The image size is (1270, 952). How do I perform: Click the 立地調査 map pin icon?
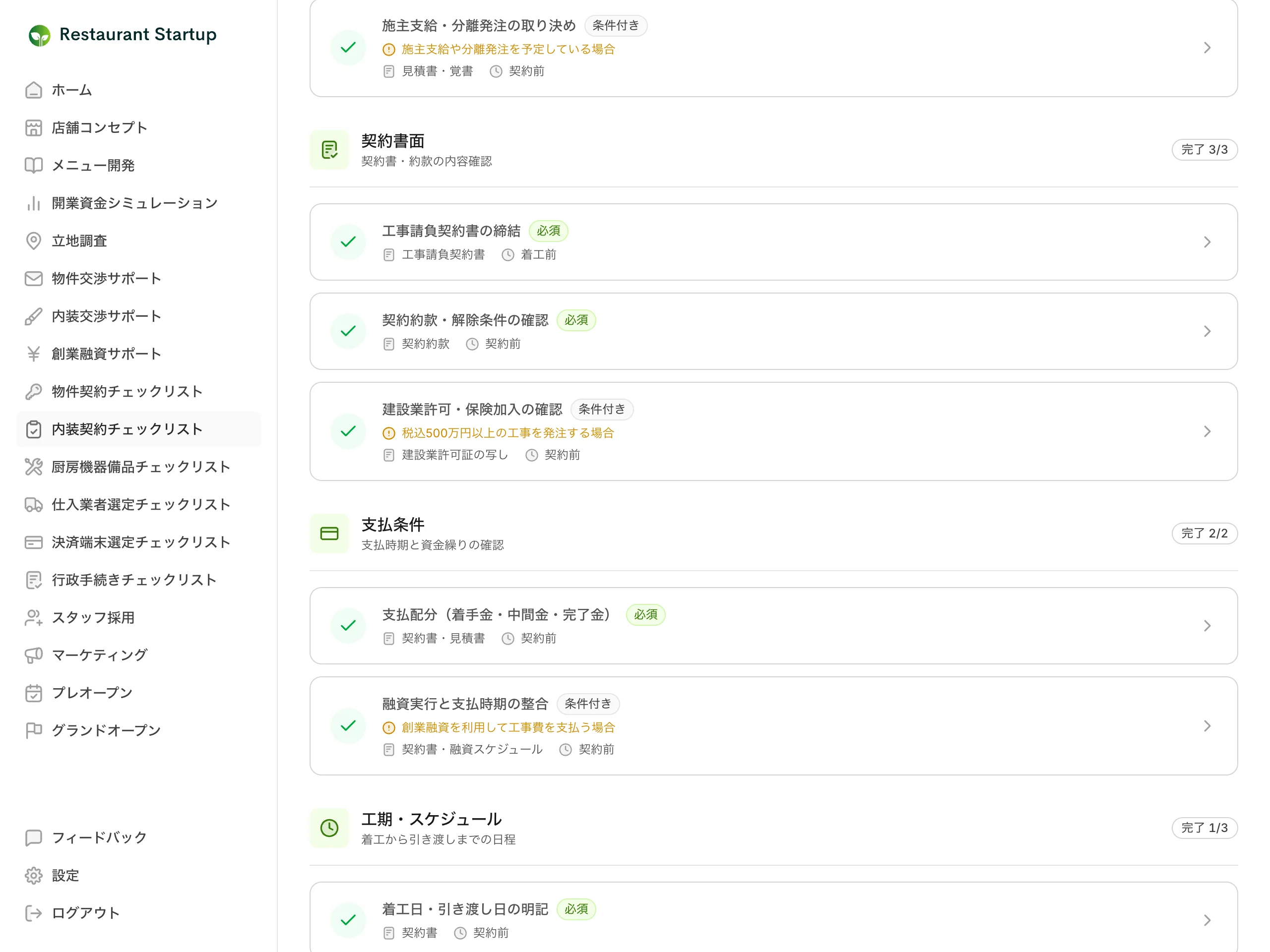click(x=34, y=241)
